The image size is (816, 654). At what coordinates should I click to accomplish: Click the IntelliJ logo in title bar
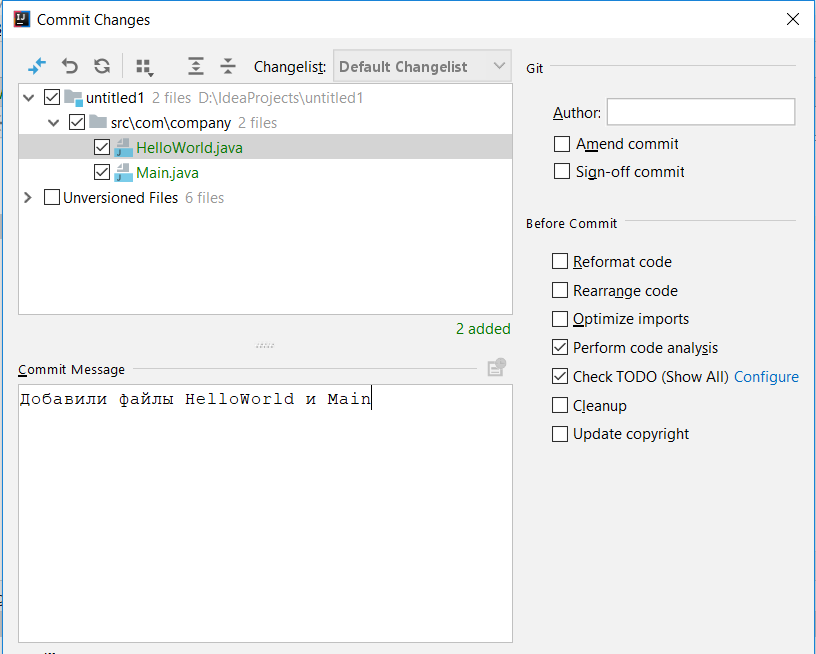tap(21, 18)
